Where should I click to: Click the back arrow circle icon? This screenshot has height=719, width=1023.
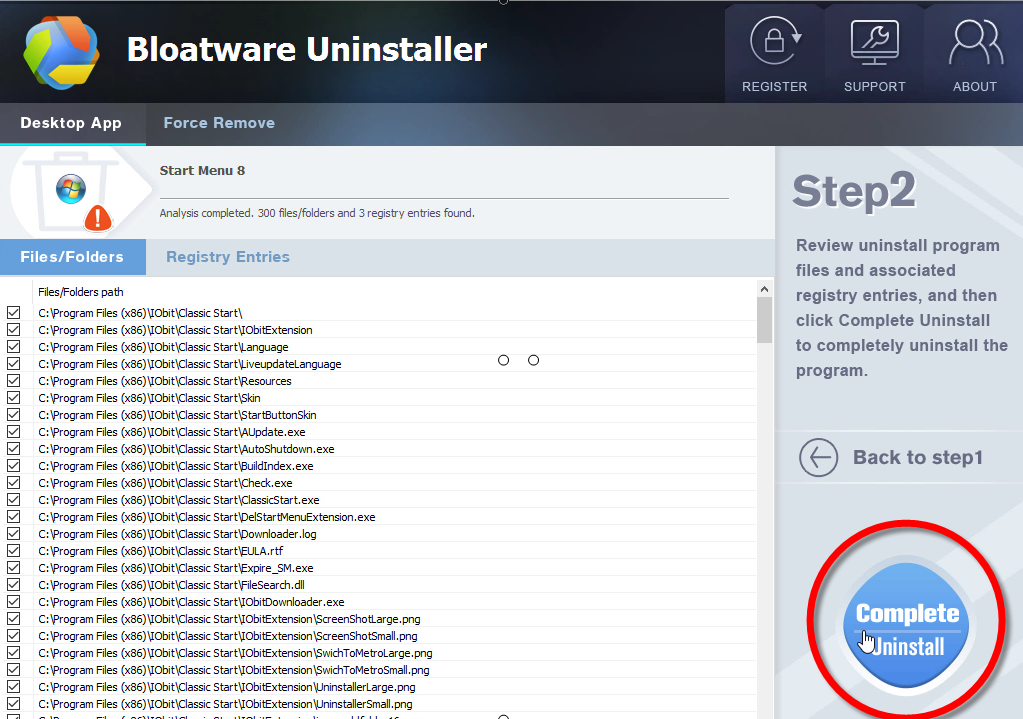point(818,457)
